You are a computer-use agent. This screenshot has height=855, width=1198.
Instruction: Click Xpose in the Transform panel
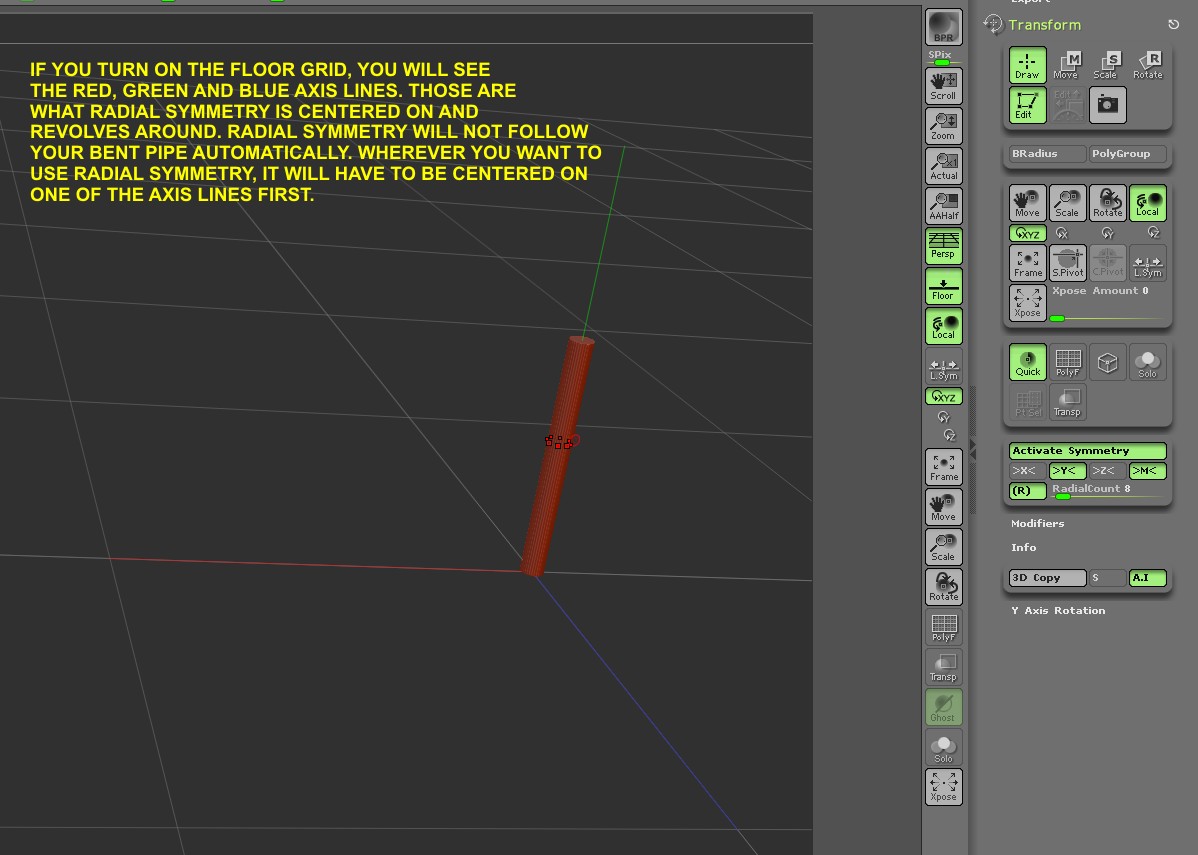pyautogui.click(x=1027, y=303)
